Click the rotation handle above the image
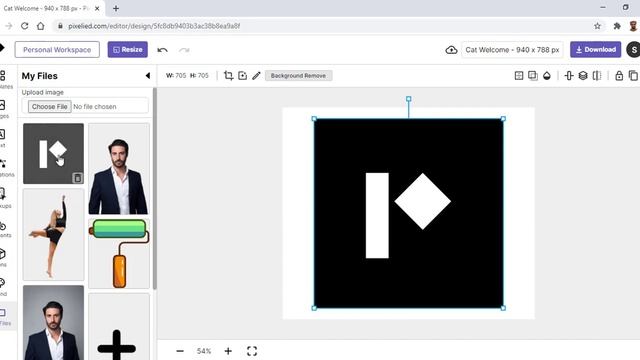The image size is (640, 360). pyautogui.click(x=409, y=99)
